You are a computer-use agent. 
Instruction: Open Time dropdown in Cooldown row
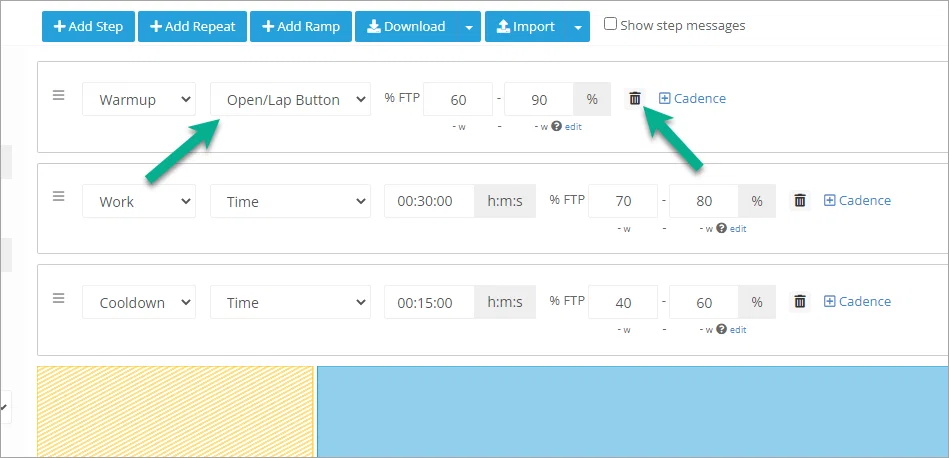pos(291,302)
